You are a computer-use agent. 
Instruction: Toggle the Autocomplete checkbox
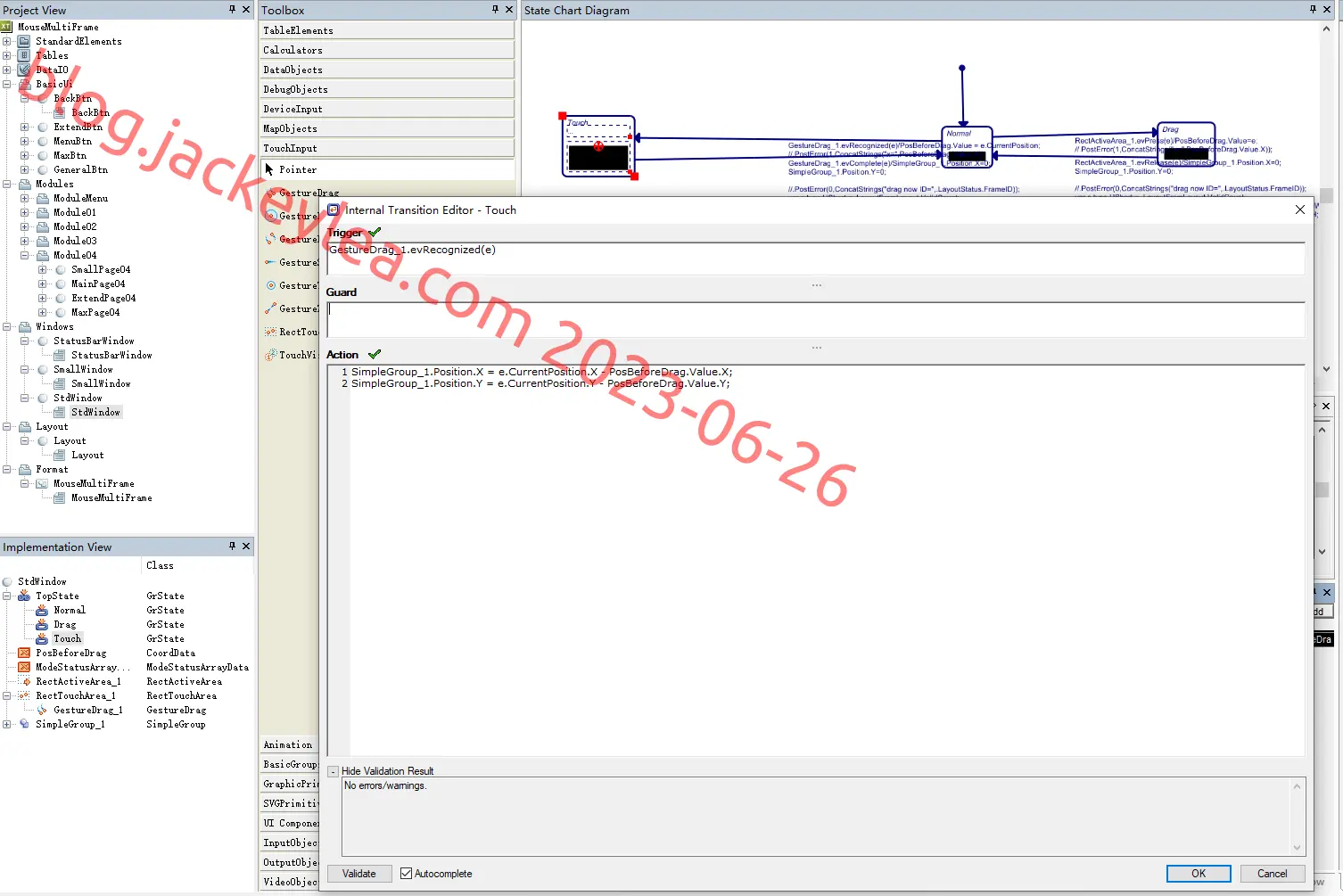406,874
